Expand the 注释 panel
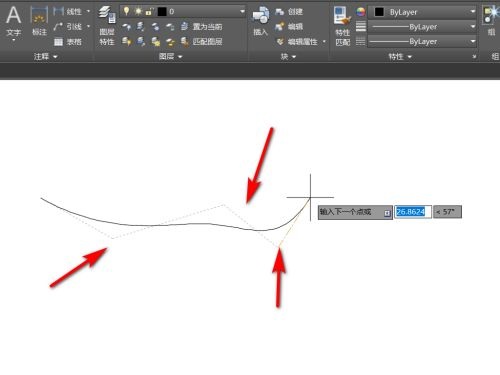This screenshot has width=500, height=375. tap(46, 57)
